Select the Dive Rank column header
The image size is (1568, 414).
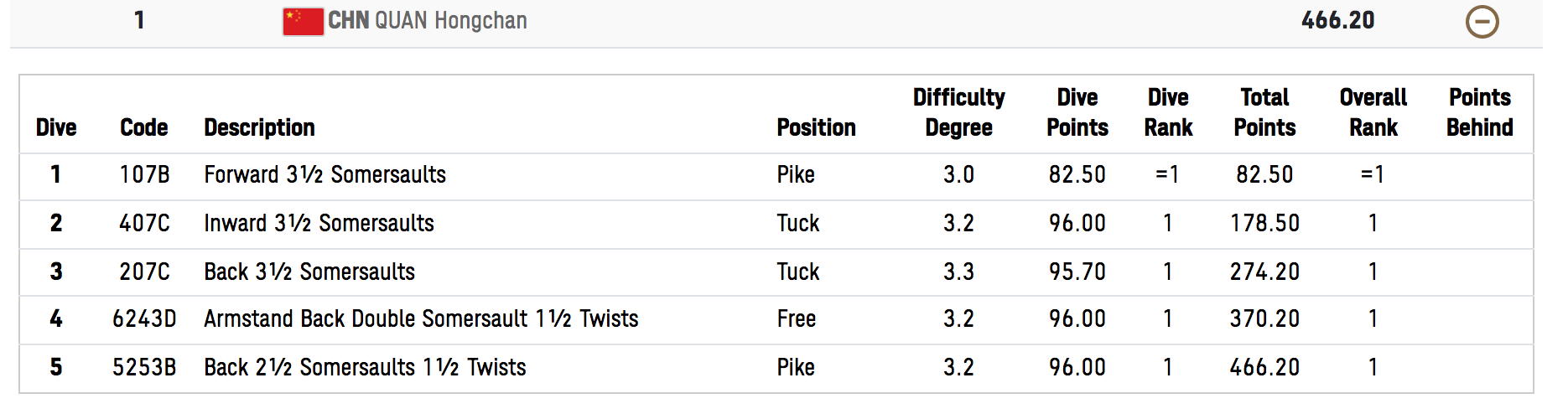tap(1168, 112)
